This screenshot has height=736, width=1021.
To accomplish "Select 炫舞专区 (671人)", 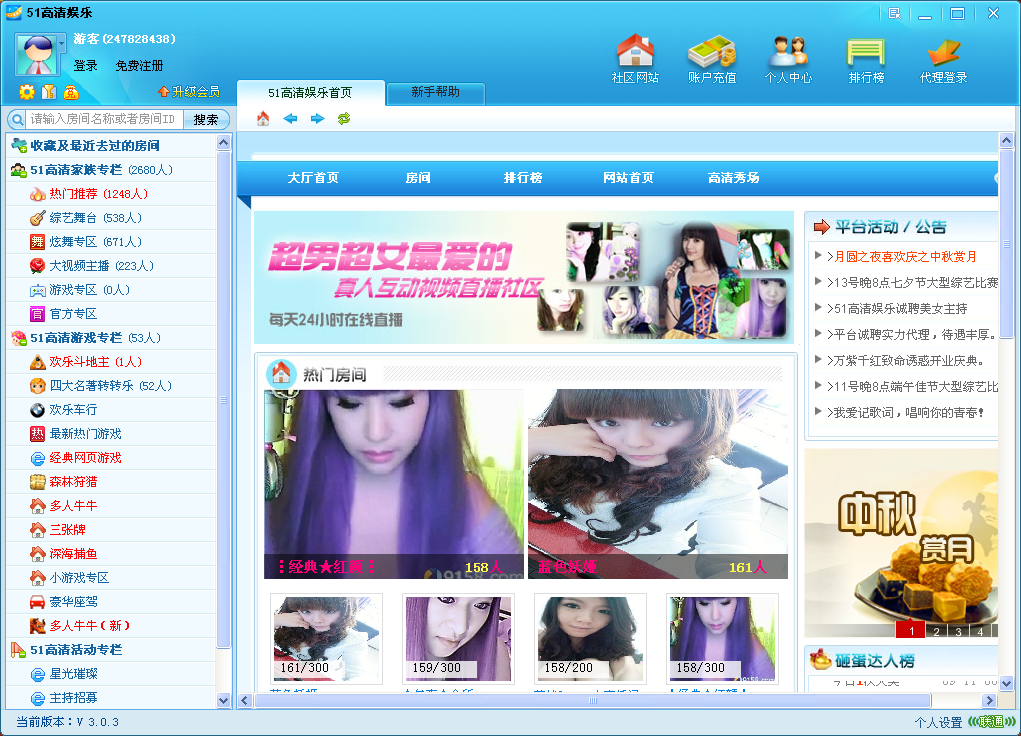I will click(111, 242).
